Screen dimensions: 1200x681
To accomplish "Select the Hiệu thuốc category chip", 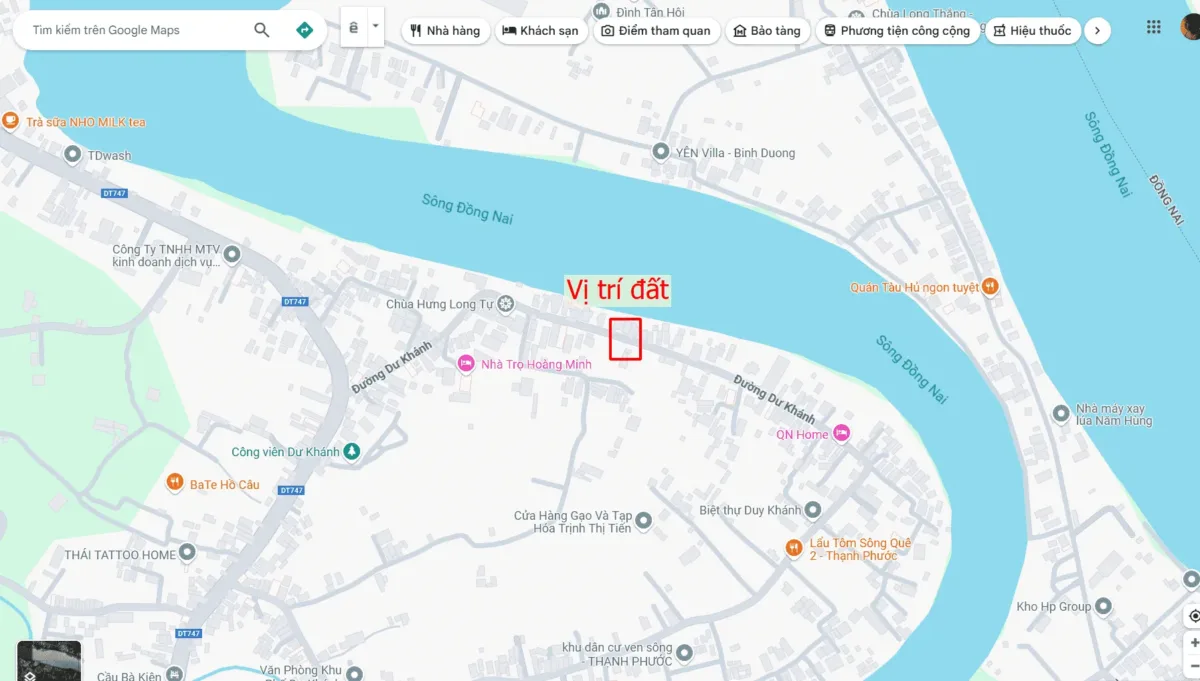I will click(1033, 31).
